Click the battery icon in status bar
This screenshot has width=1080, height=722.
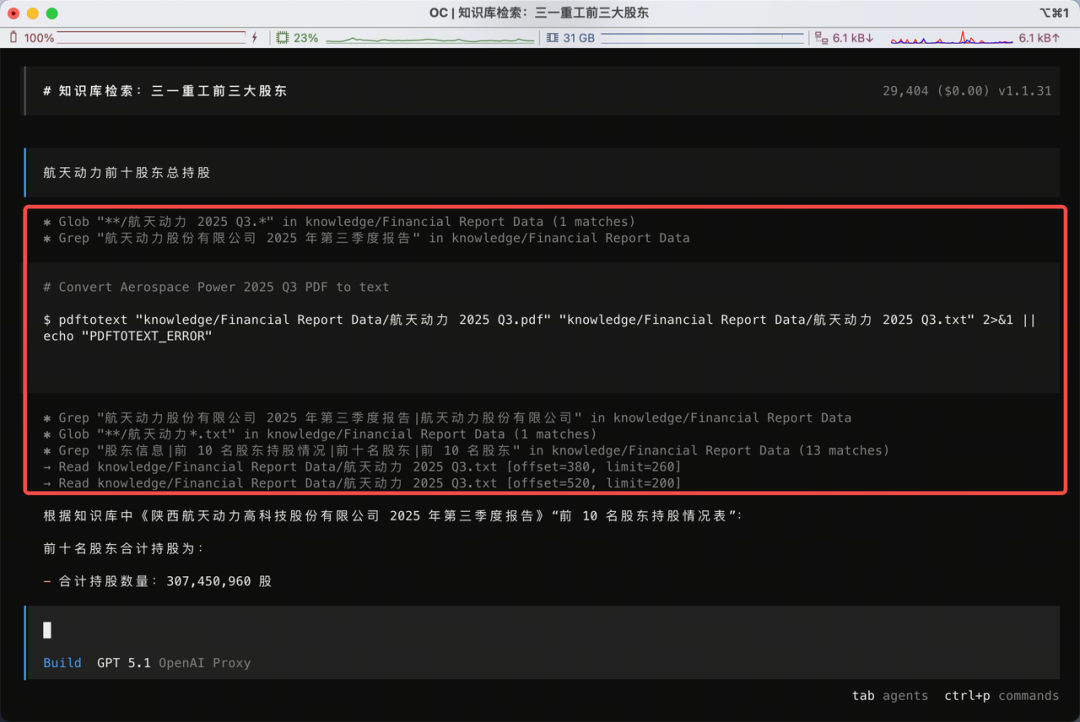pos(13,38)
